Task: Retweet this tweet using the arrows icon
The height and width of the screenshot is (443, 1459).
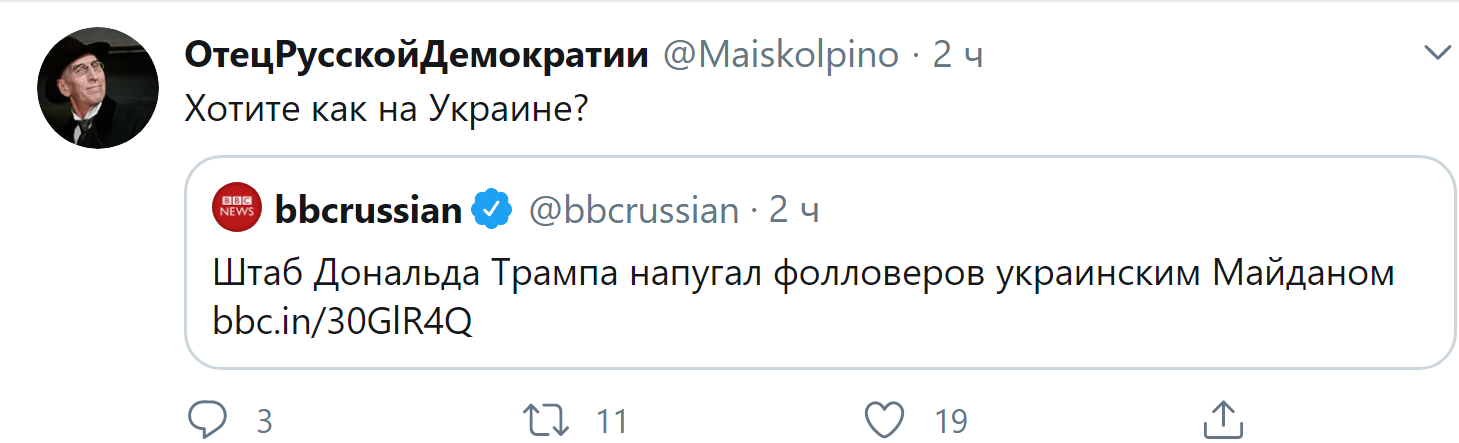Action: point(547,419)
